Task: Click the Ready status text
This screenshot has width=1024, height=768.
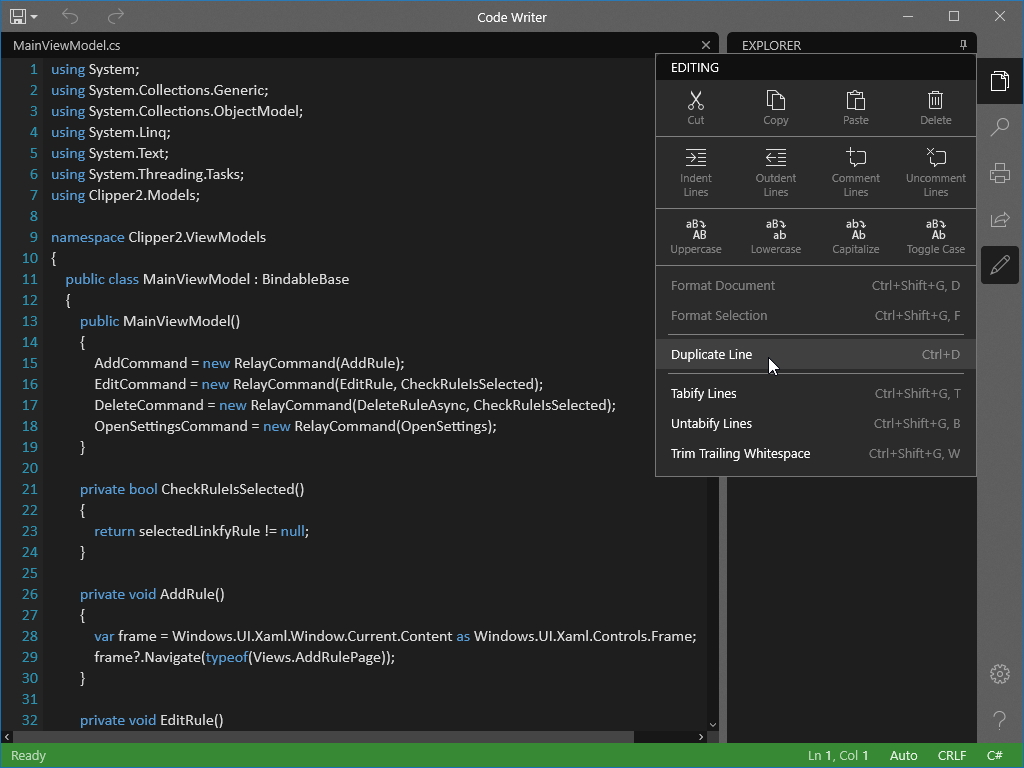Action: [28, 756]
